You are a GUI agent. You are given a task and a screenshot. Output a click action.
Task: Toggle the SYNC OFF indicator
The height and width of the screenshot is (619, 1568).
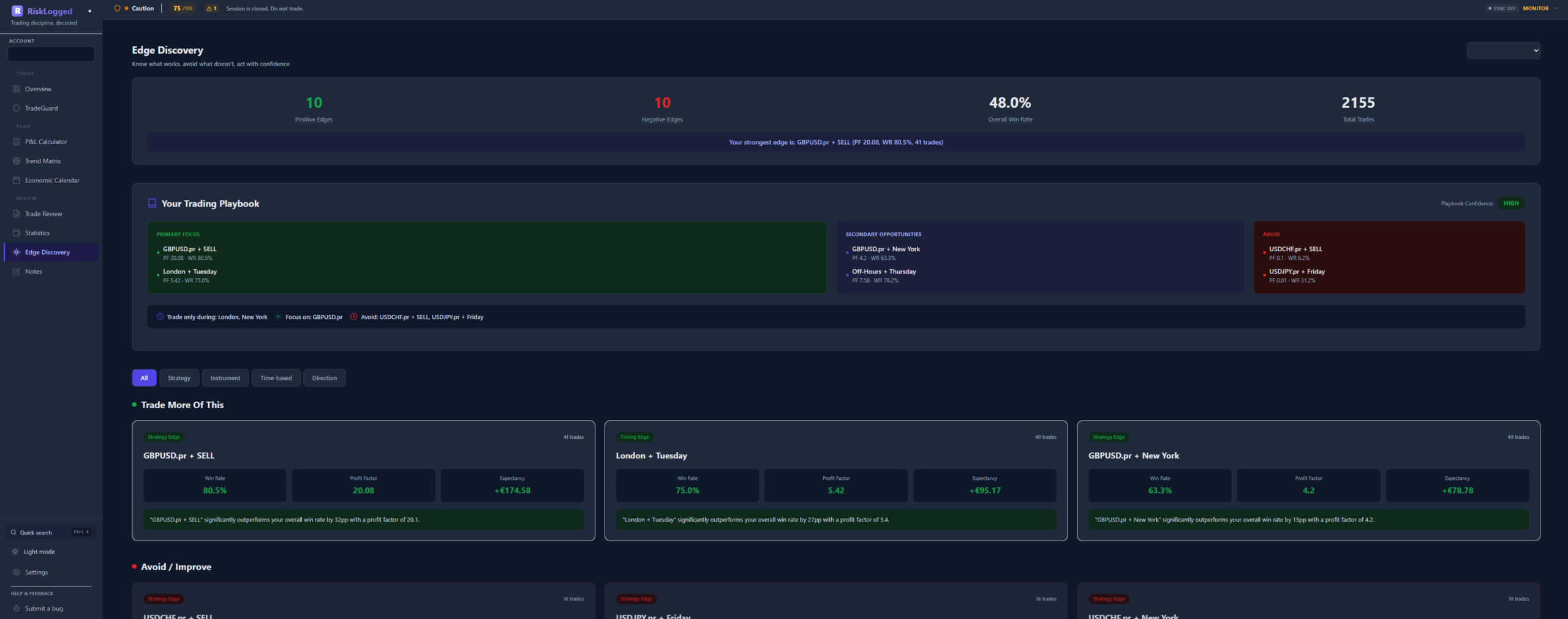[x=1502, y=9]
